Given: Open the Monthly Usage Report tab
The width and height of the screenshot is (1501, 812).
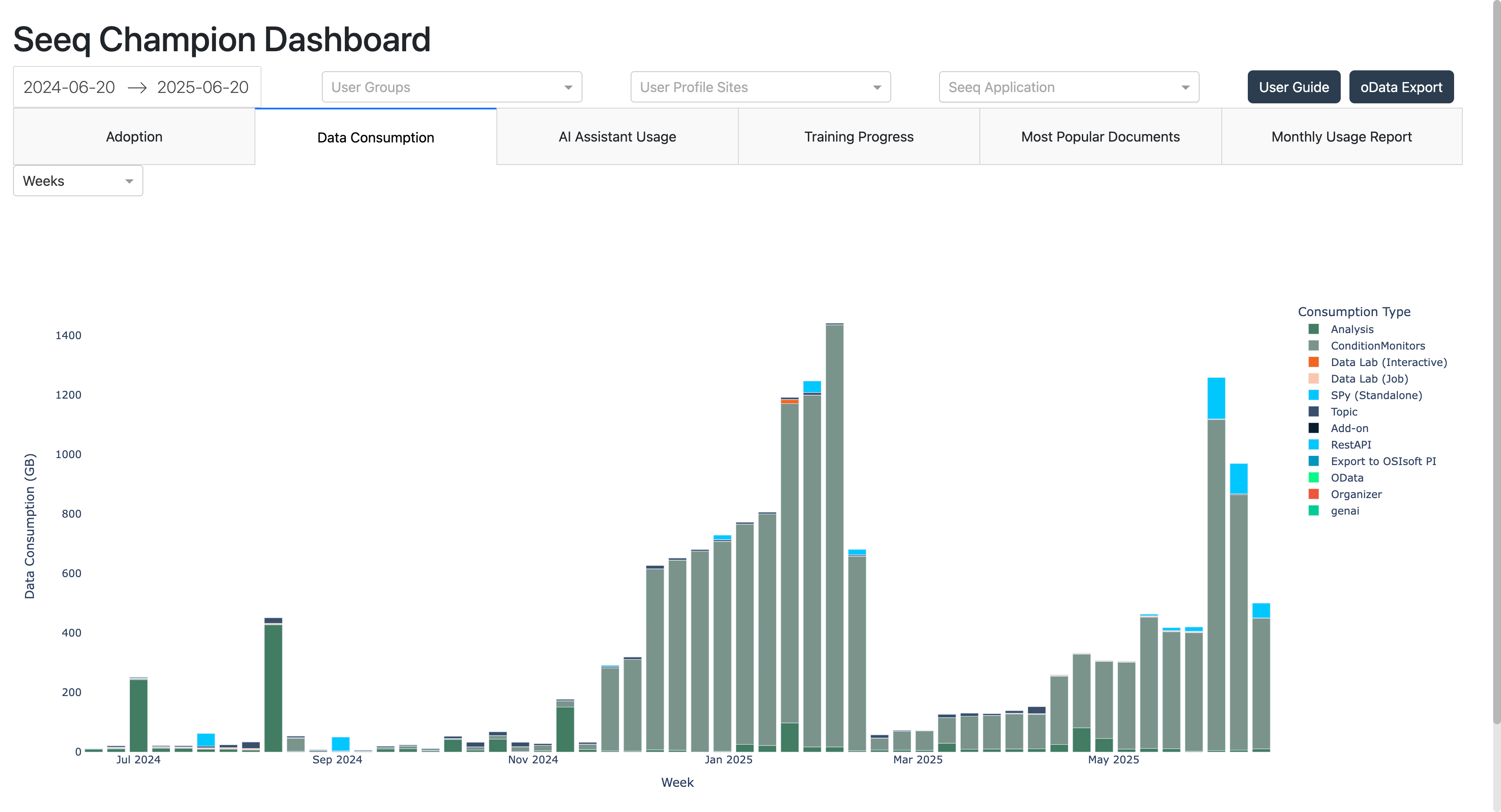Looking at the screenshot, I should (1341, 137).
